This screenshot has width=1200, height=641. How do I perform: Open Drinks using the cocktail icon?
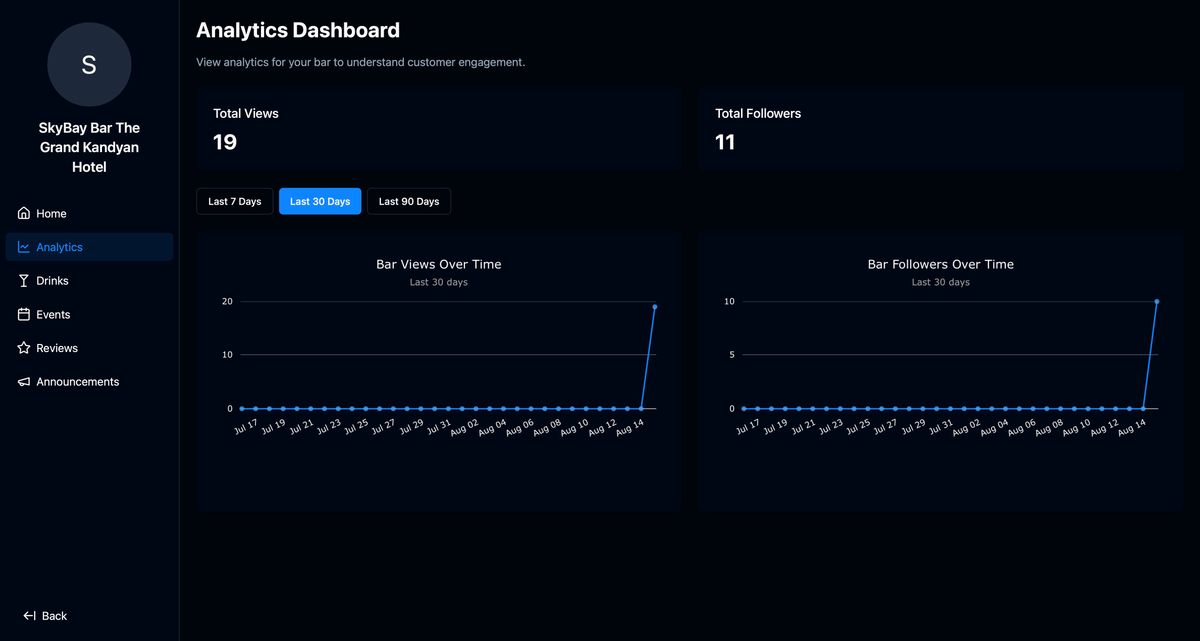coord(20,280)
